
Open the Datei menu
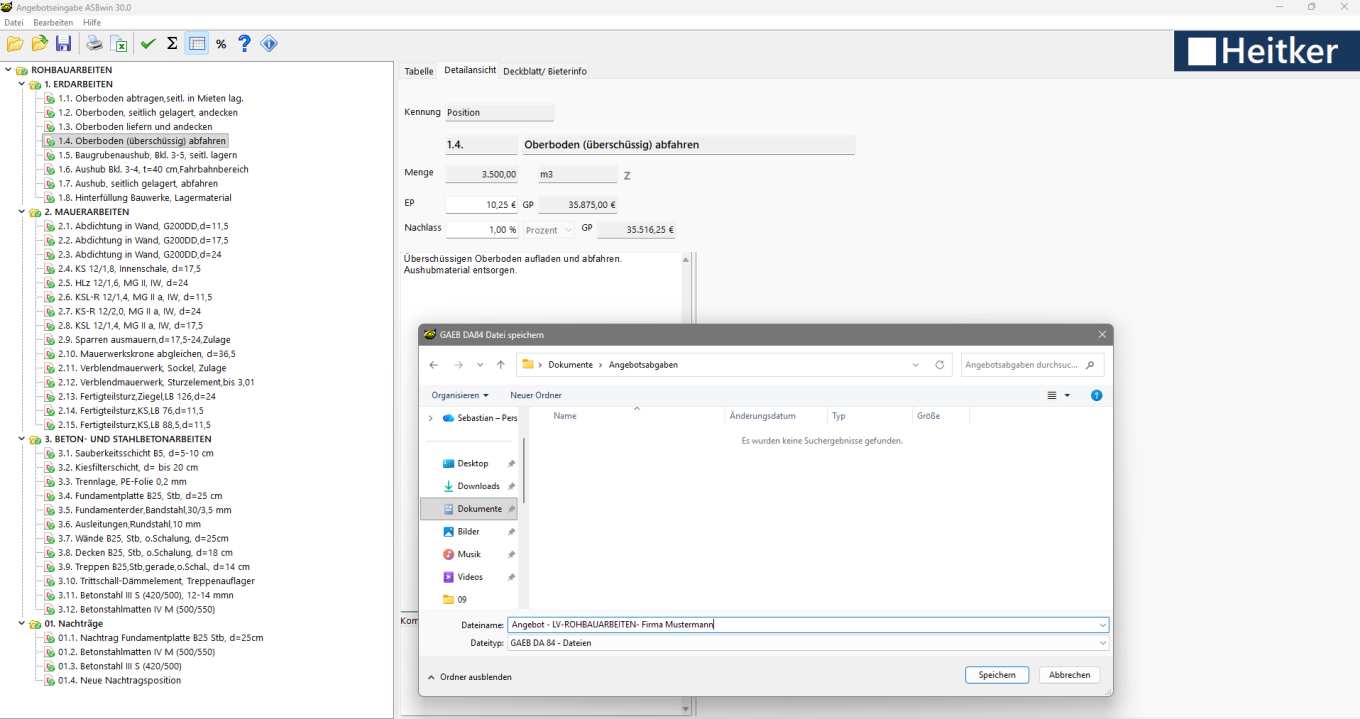click(x=14, y=22)
